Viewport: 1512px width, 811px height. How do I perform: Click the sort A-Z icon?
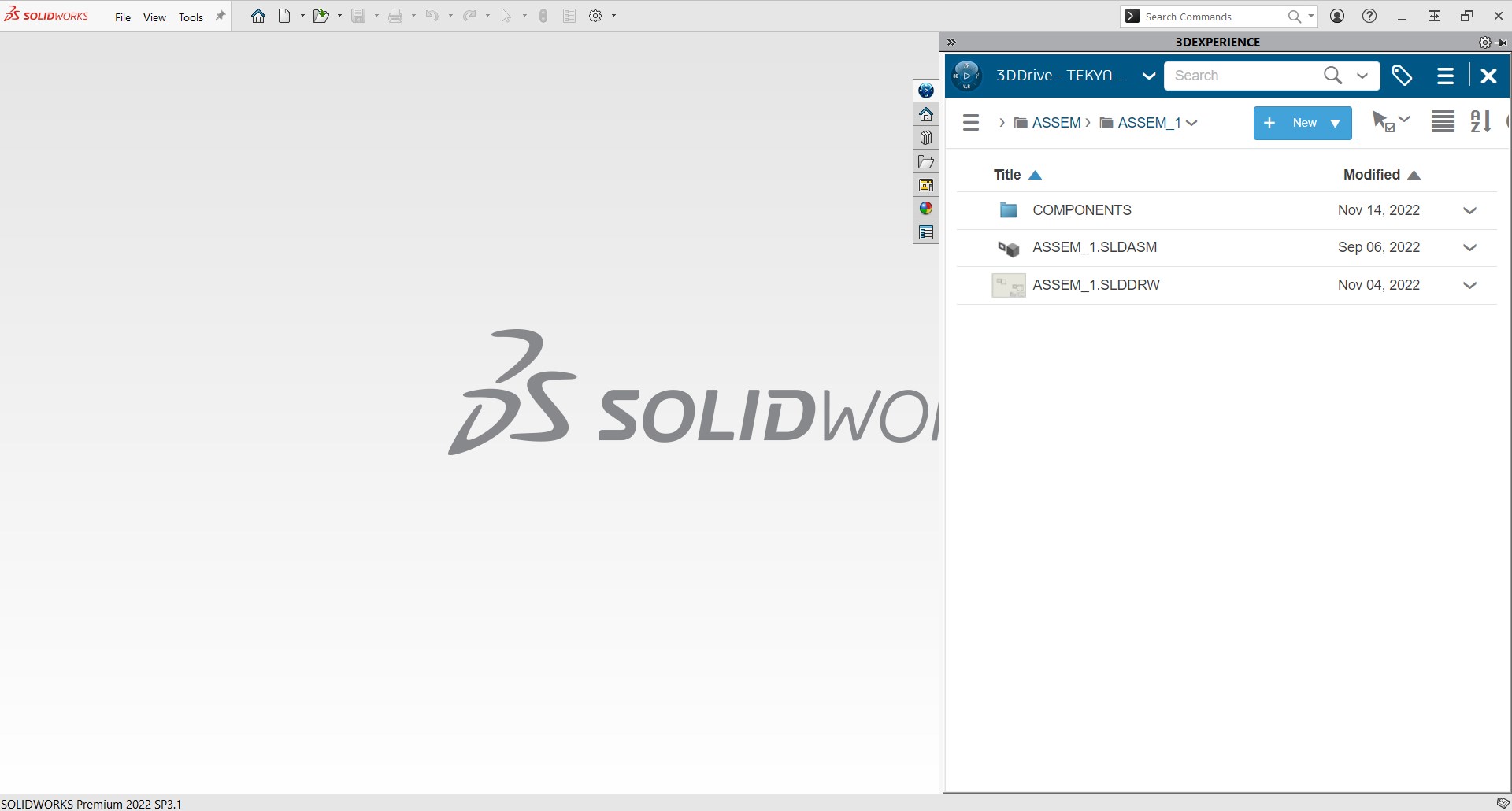point(1480,121)
